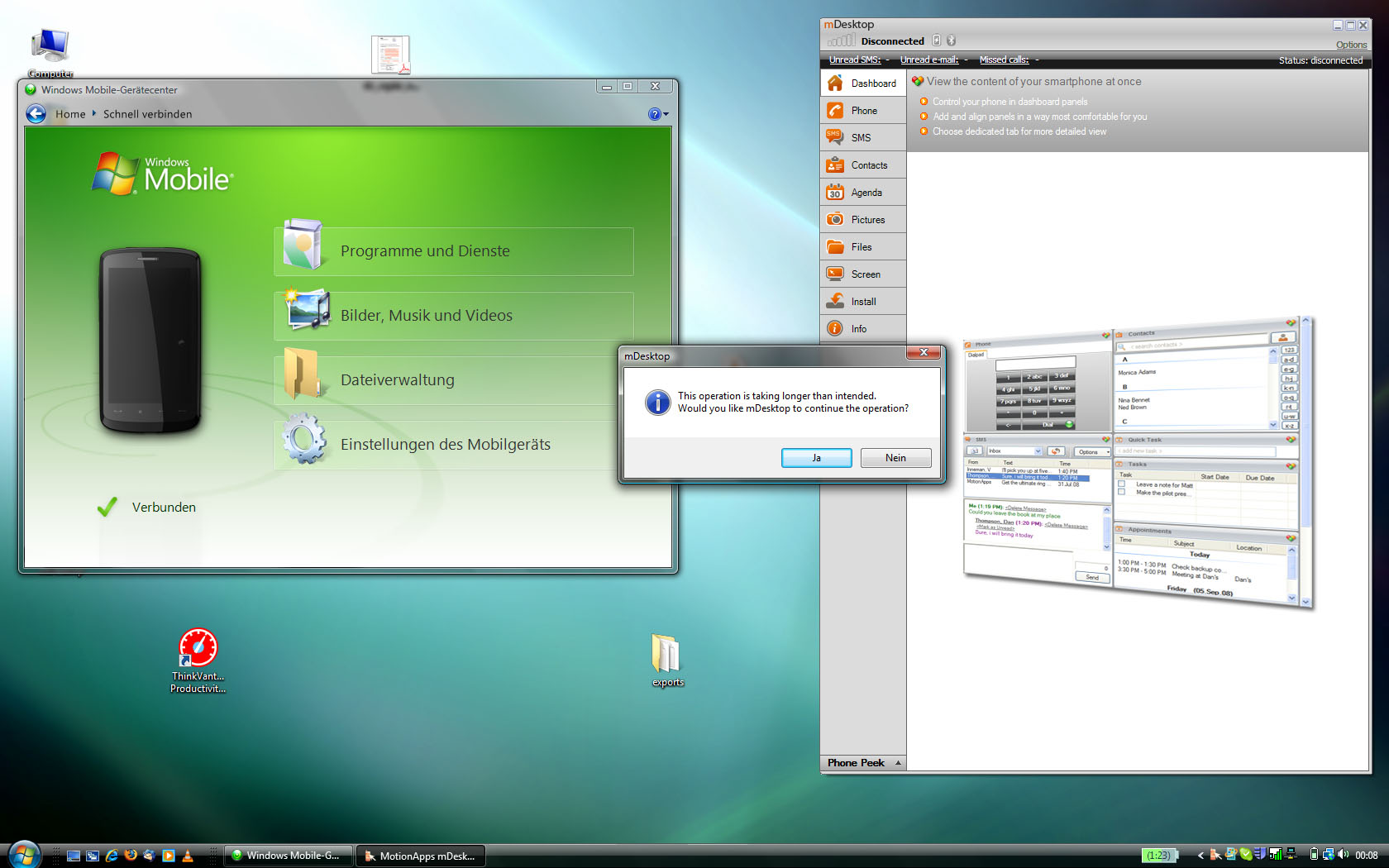Click the Screen icon in mDesktop sidebar
This screenshot has width=1389, height=868.
[835, 274]
